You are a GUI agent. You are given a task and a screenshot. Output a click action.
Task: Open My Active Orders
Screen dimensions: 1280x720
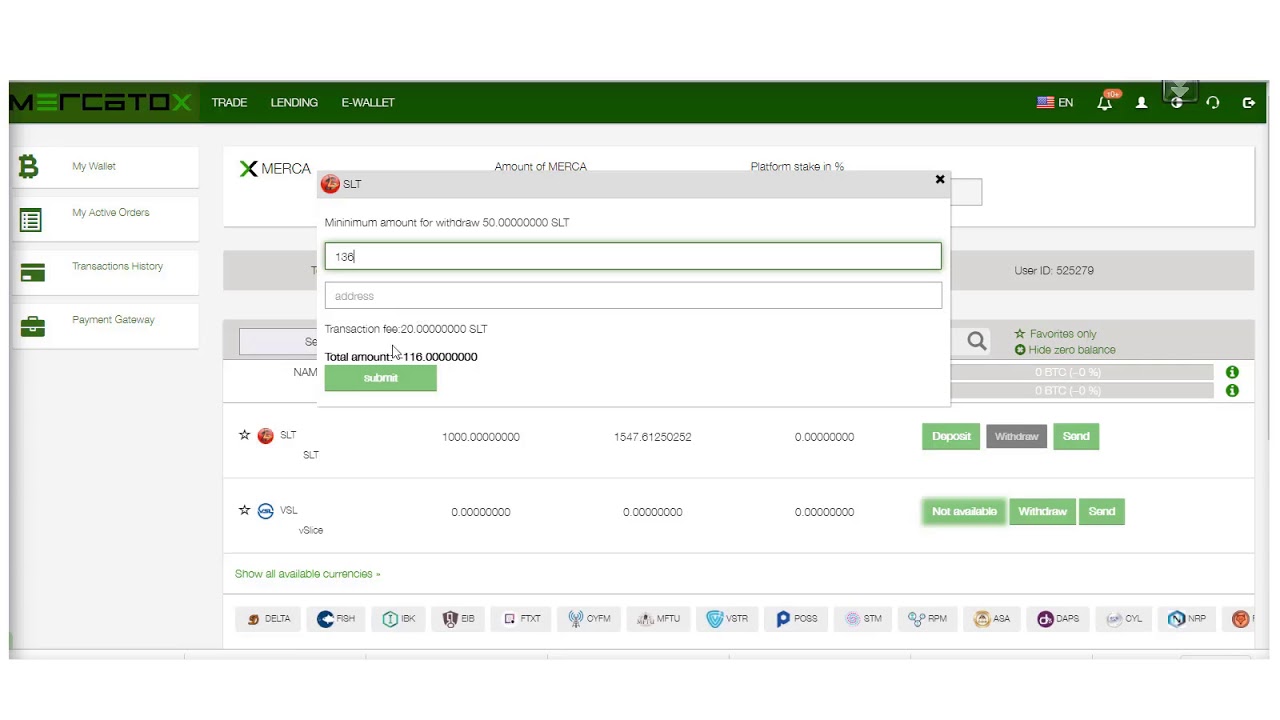pyautogui.click(x=111, y=212)
